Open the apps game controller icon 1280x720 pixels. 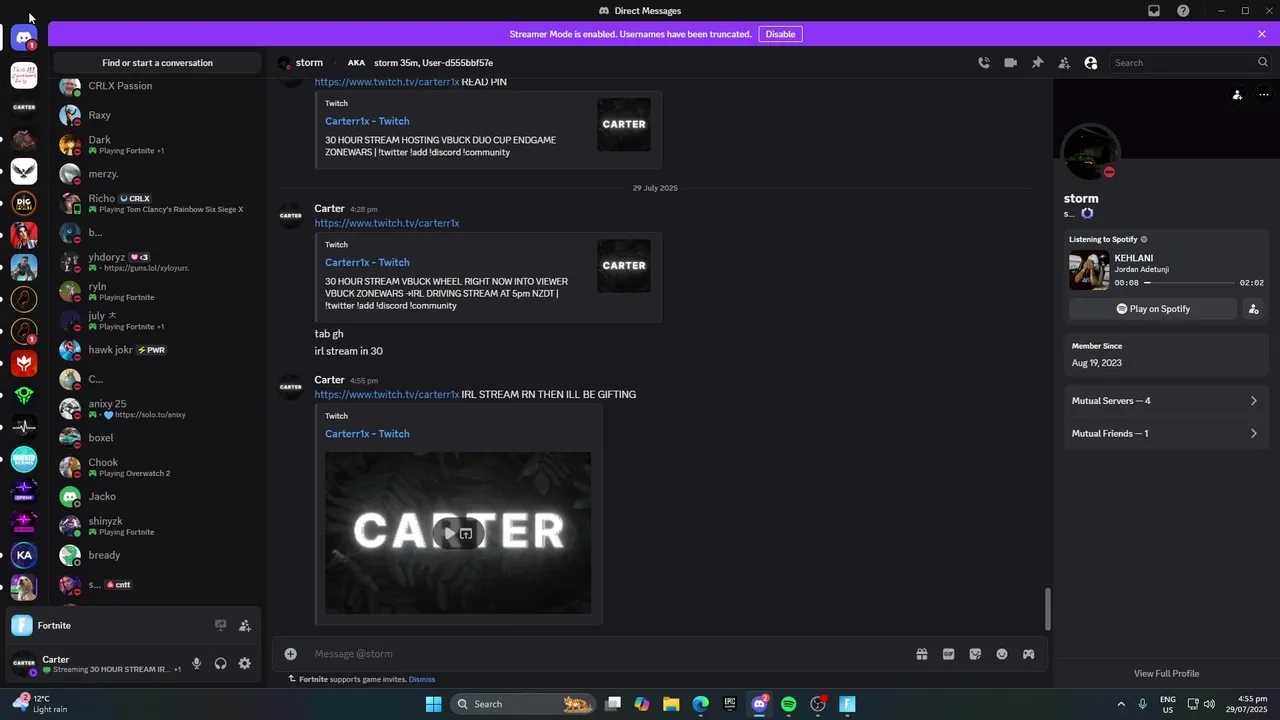pyautogui.click(x=1028, y=654)
